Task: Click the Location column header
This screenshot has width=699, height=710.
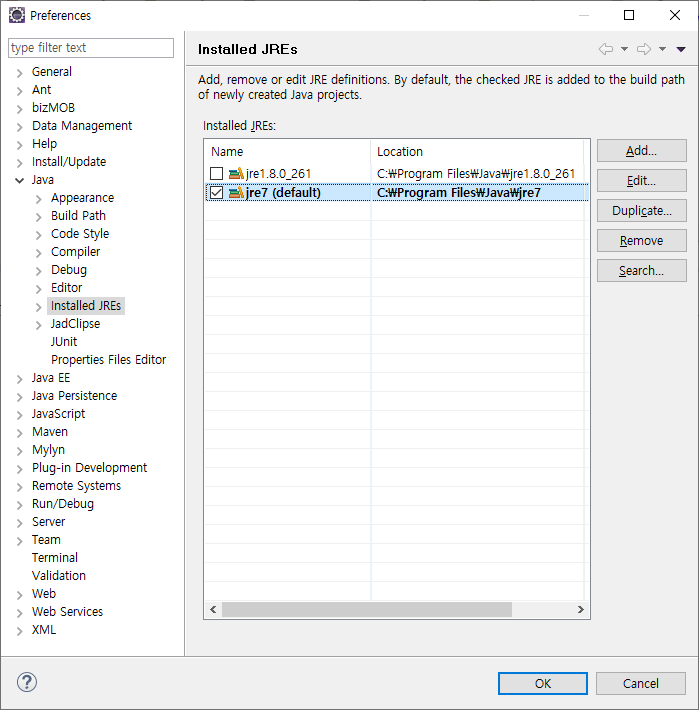Action: pos(477,151)
